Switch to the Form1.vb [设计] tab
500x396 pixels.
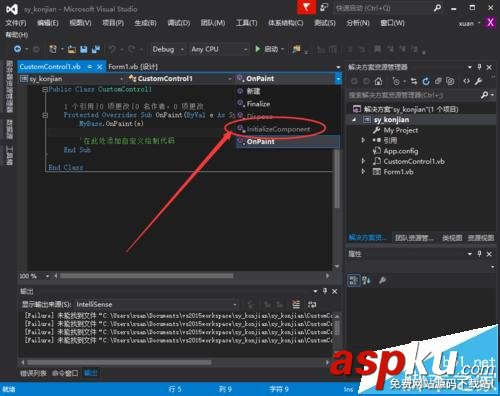(x=133, y=67)
